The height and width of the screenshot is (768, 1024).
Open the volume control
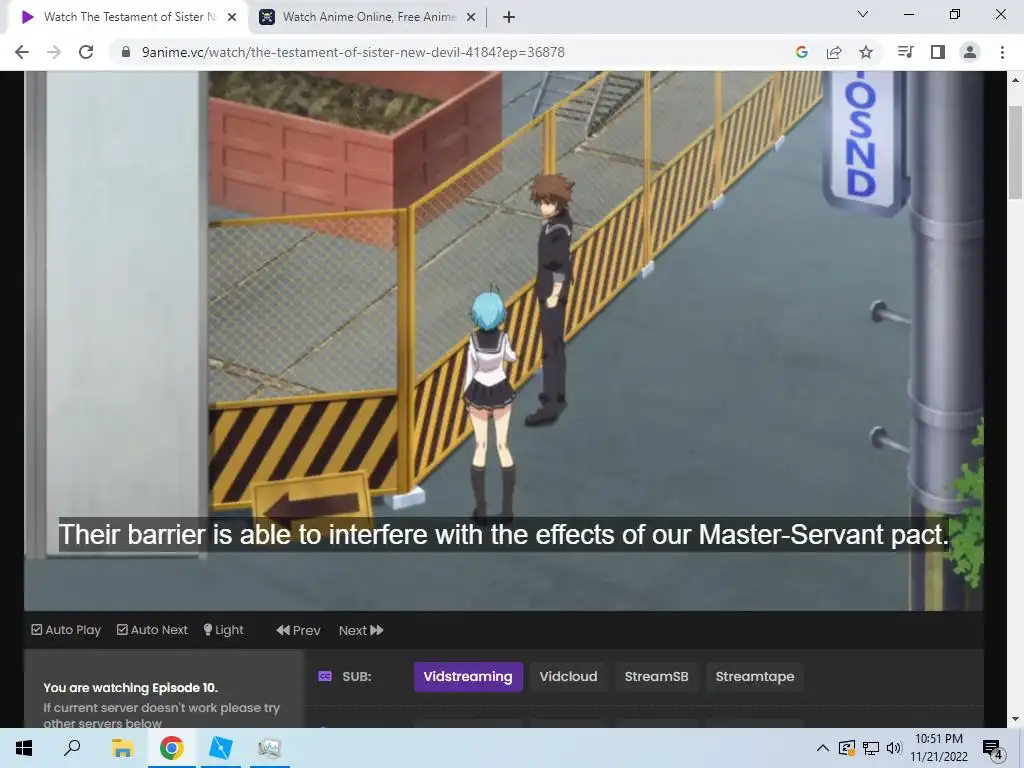point(894,748)
